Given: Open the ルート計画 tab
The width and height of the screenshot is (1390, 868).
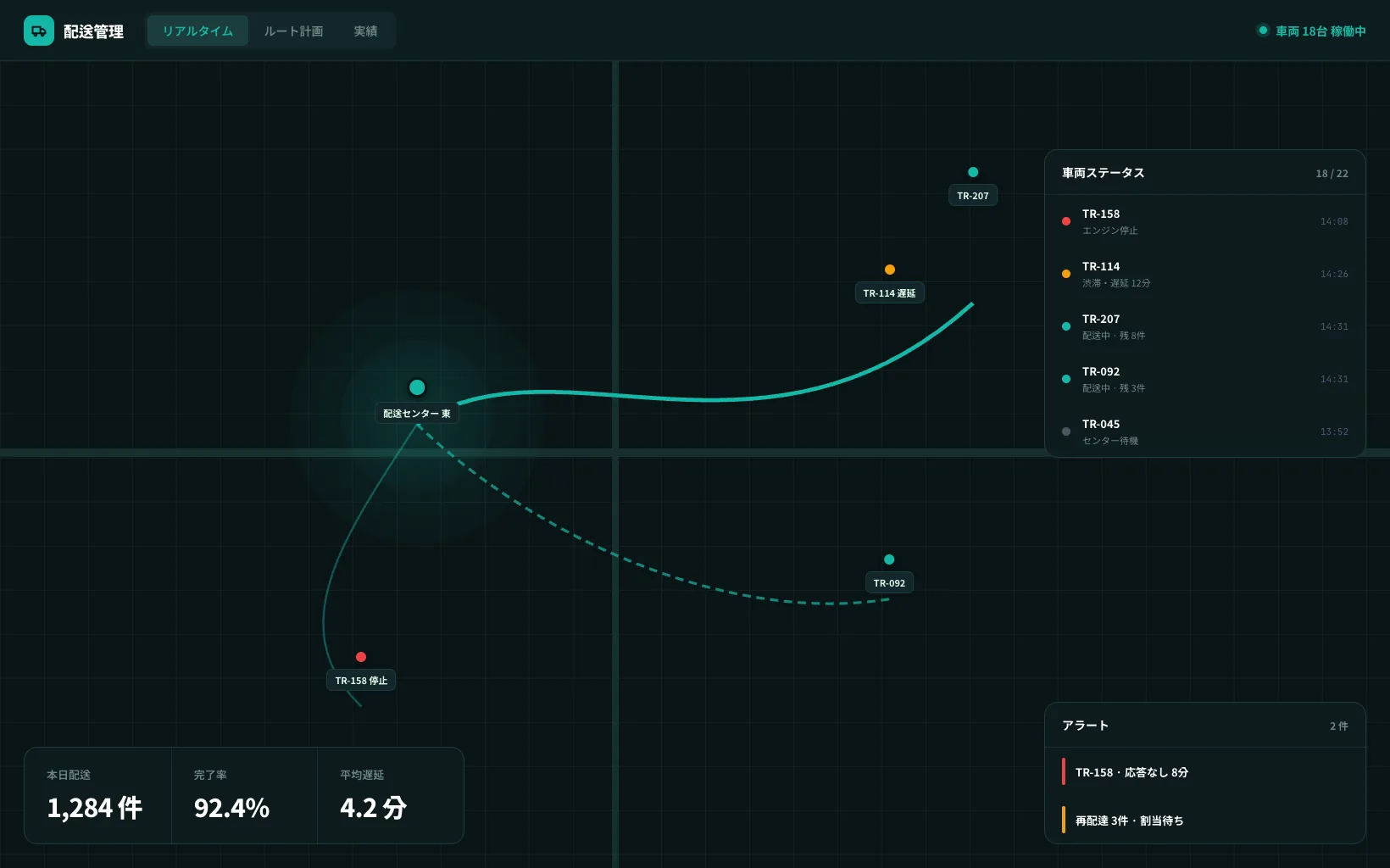Looking at the screenshot, I should point(293,31).
